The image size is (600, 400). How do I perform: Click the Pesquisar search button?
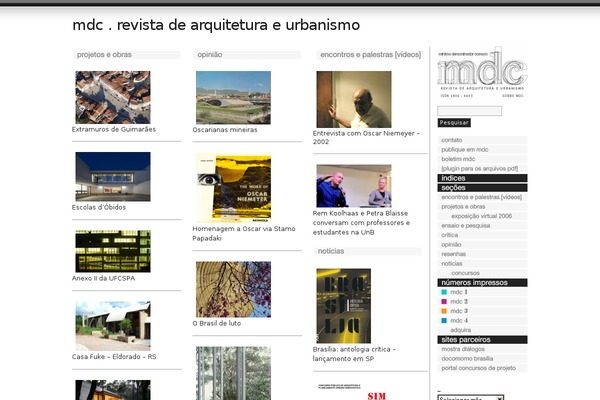click(454, 122)
